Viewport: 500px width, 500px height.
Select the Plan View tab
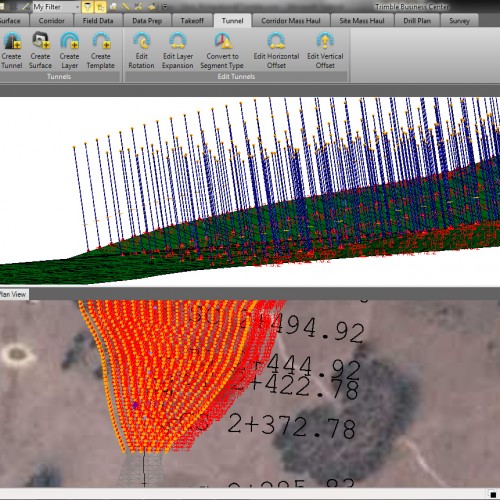point(13,294)
